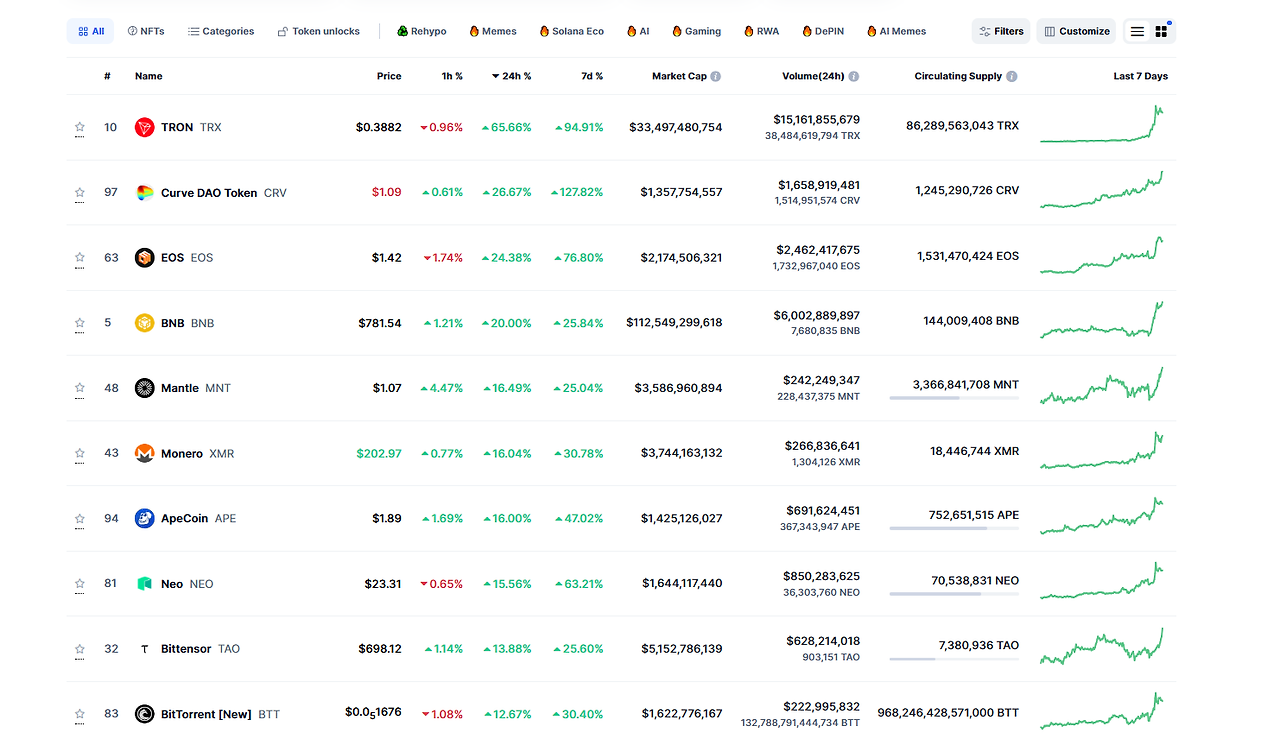Filter by AI category
Viewport: 1280px width, 739px height.
(x=638, y=31)
